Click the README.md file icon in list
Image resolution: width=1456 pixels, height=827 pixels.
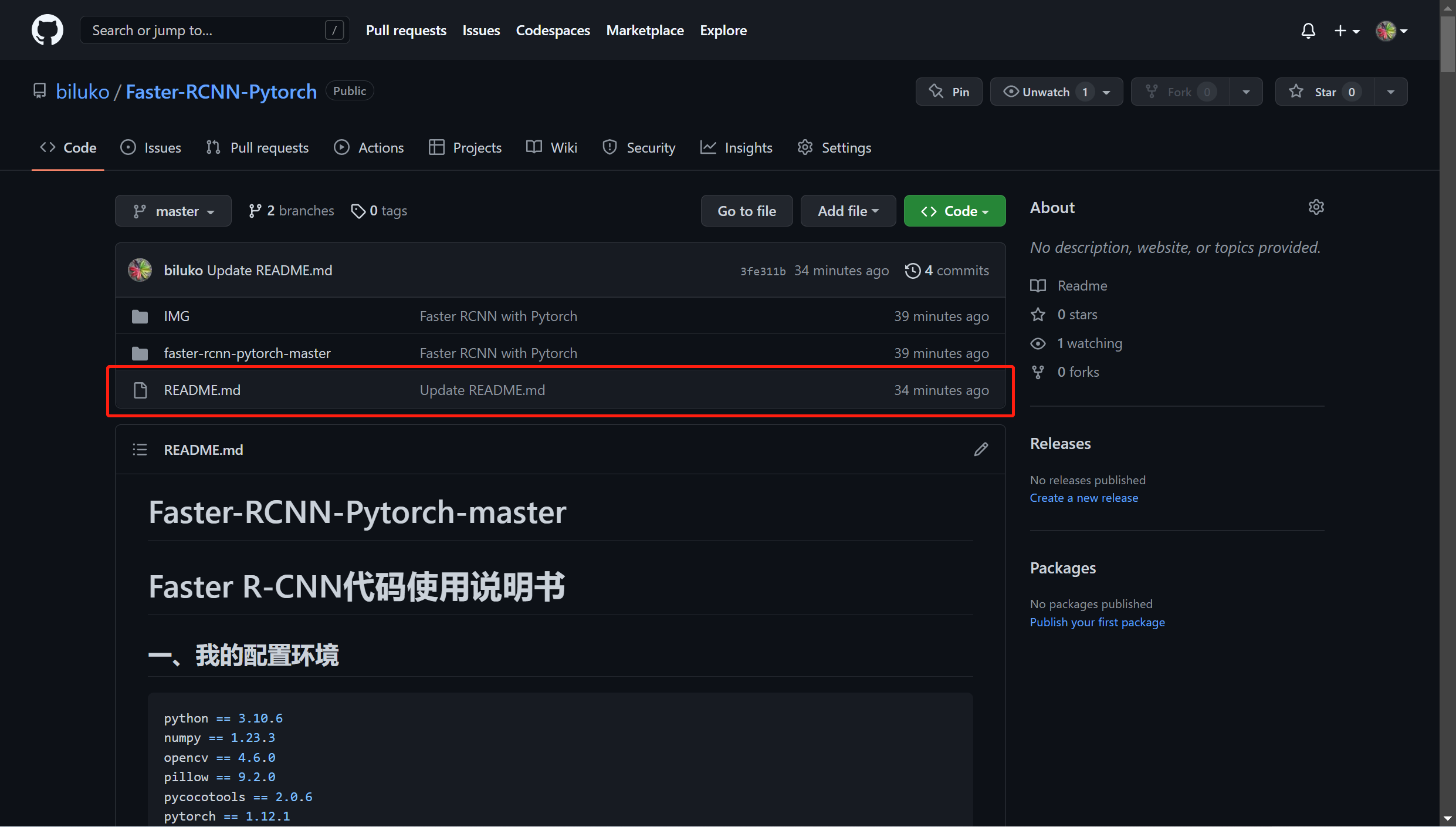click(x=140, y=390)
